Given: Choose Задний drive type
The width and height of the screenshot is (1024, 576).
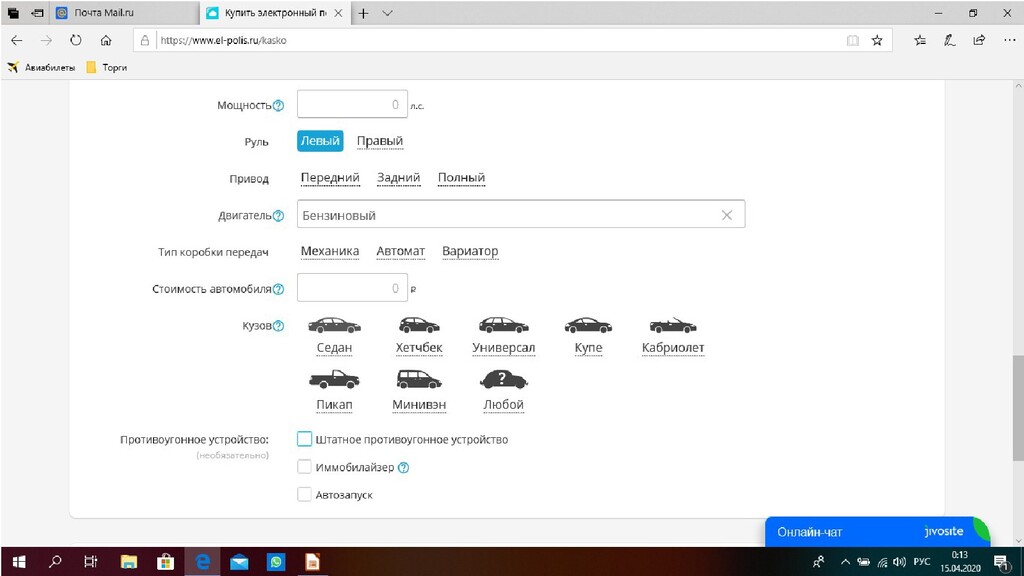Looking at the screenshot, I should pos(398,178).
